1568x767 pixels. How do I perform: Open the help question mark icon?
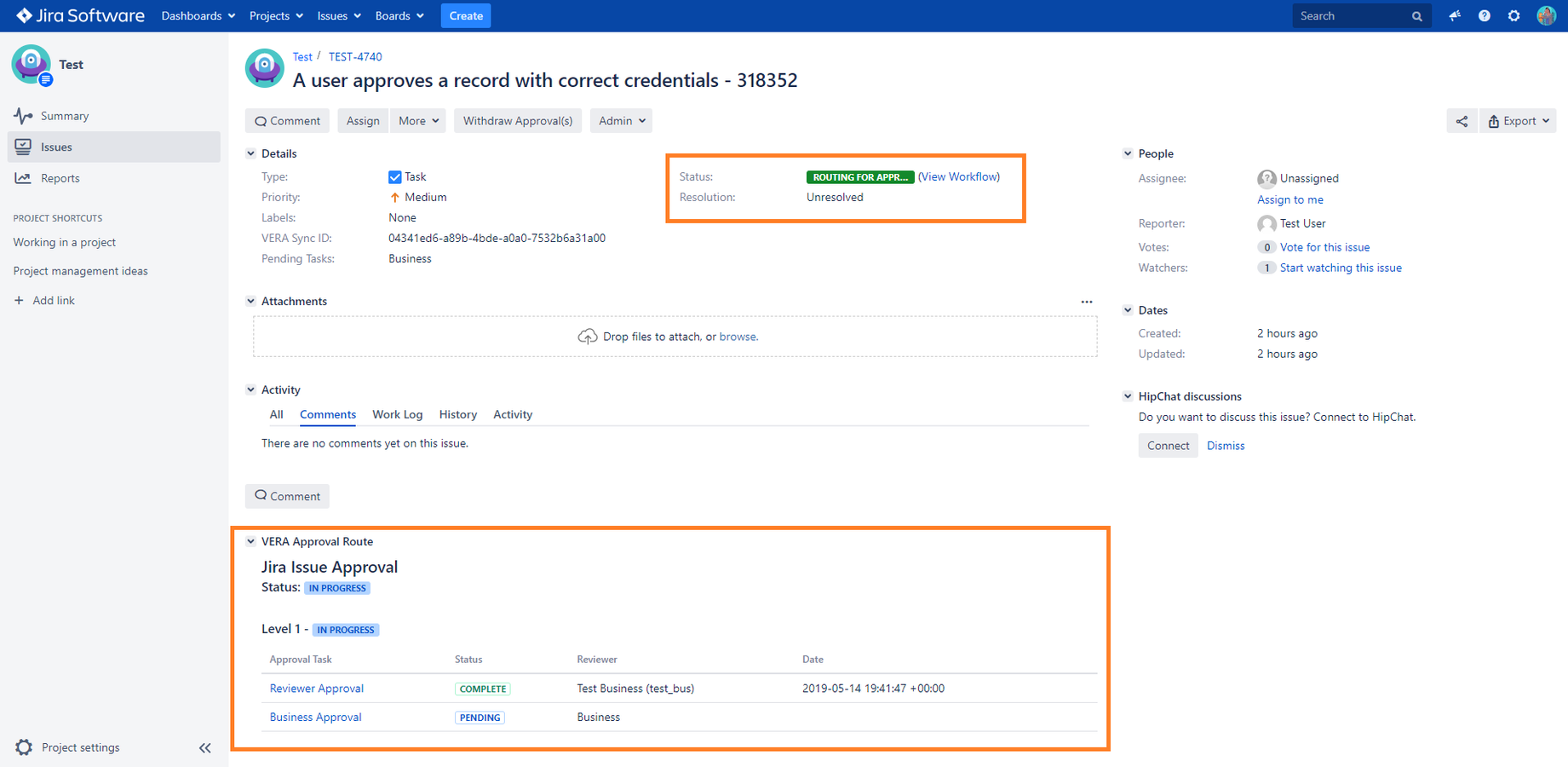click(x=1485, y=15)
